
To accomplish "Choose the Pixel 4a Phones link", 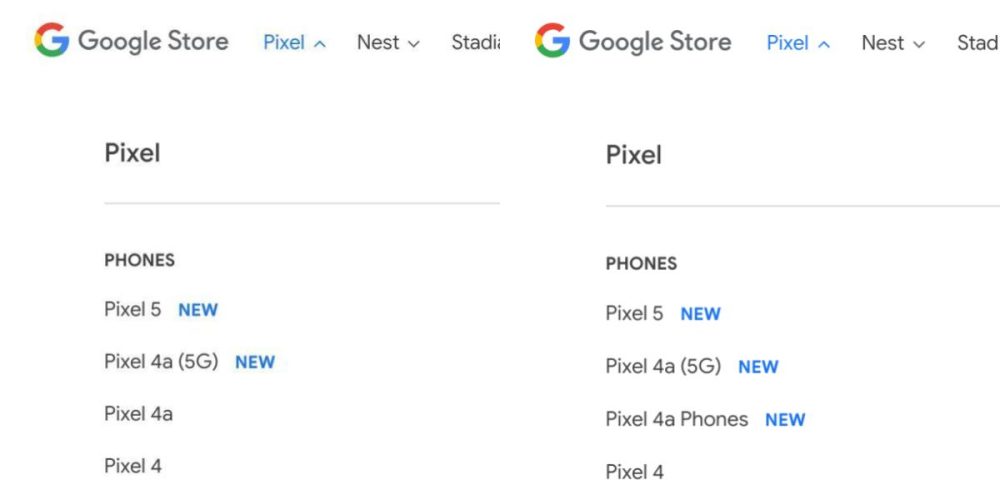I will 676,419.
